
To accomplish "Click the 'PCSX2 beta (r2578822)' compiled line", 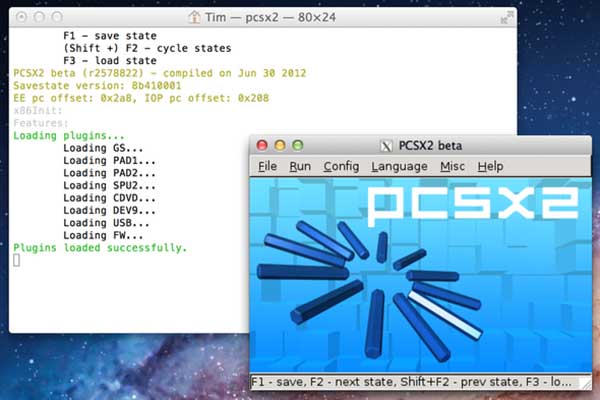I will click(160, 73).
